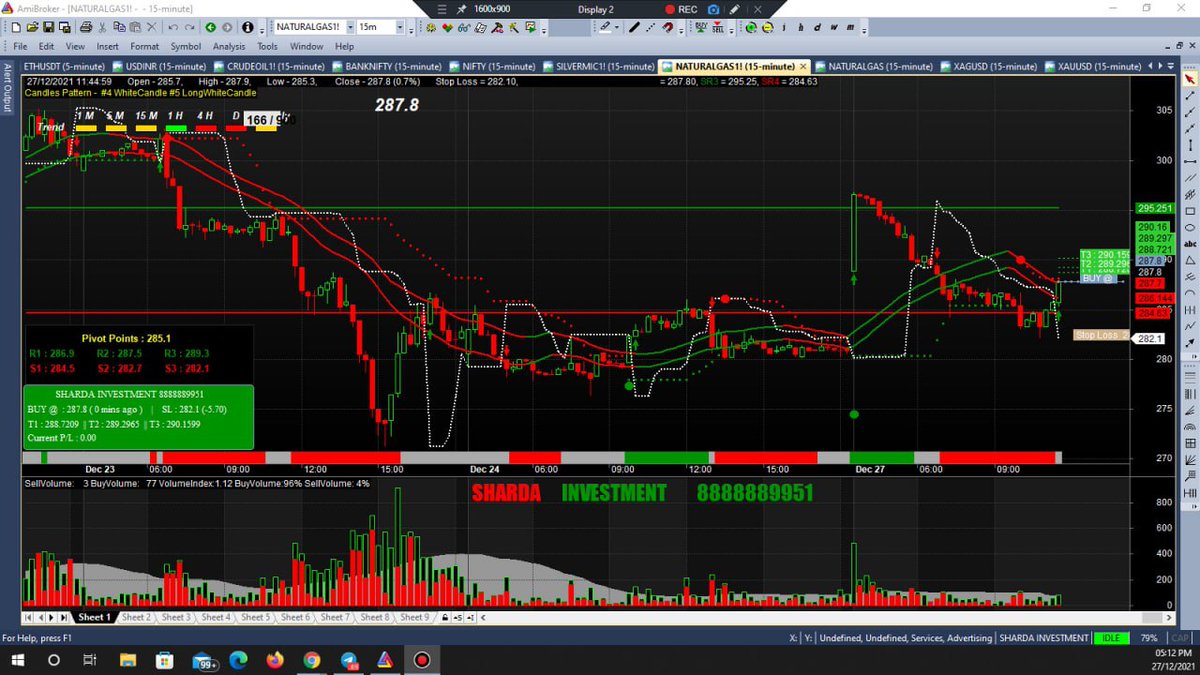Select the zigzag line drawing tool
The width and height of the screenshot is (1200, 675).
coord(1189,324)
